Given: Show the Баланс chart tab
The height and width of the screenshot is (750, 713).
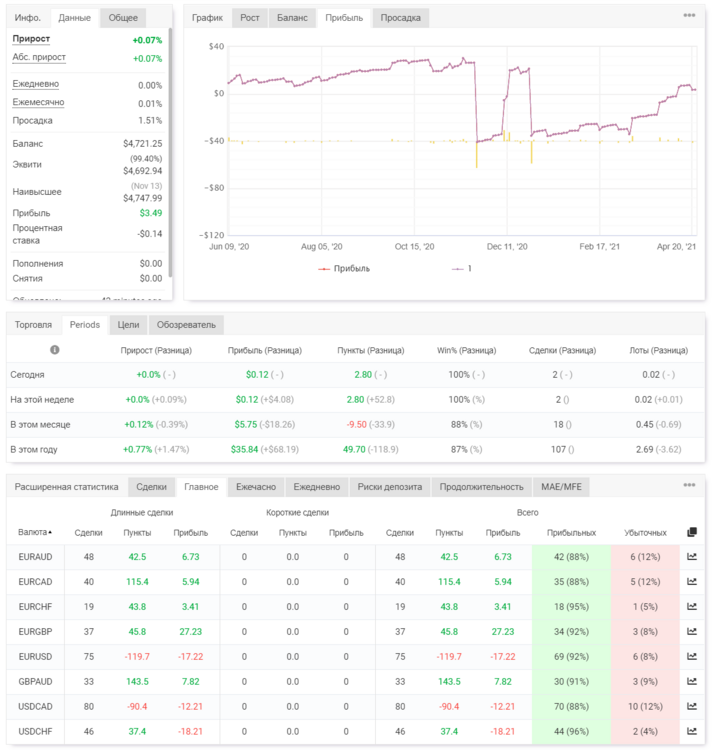Looking at the screenshot, I should (x=292, y=18).
